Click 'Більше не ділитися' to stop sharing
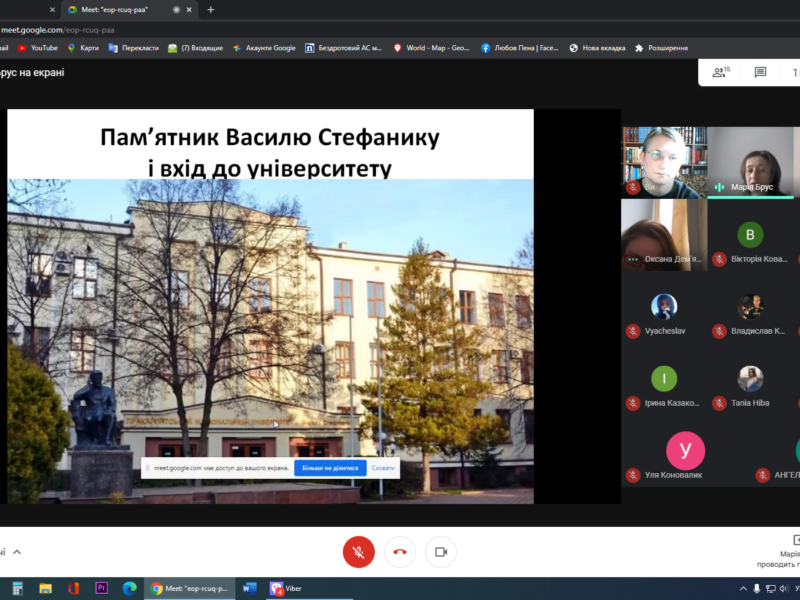Screen dimensions: 800x600 coord(330,467)
